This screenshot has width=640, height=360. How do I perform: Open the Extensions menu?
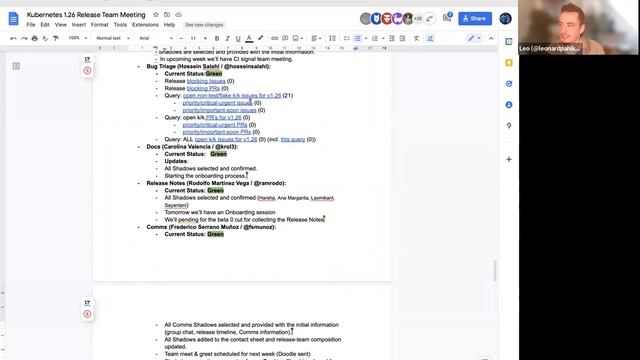145,25
